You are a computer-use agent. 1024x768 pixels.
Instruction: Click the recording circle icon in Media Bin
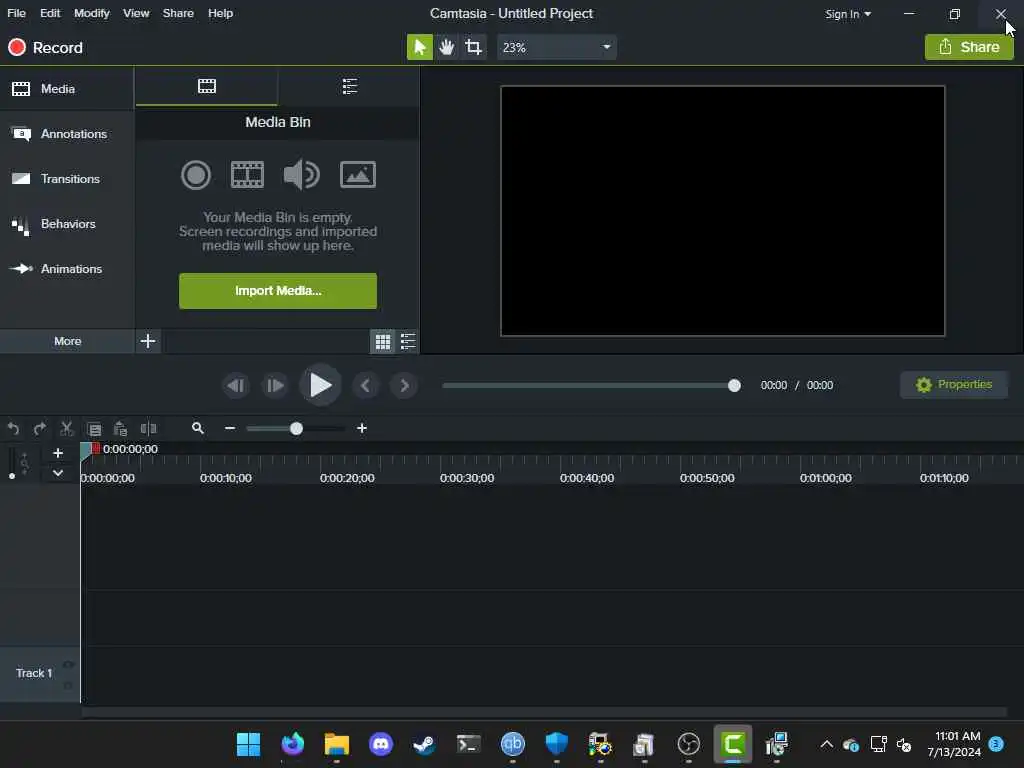tap(195, 175)
